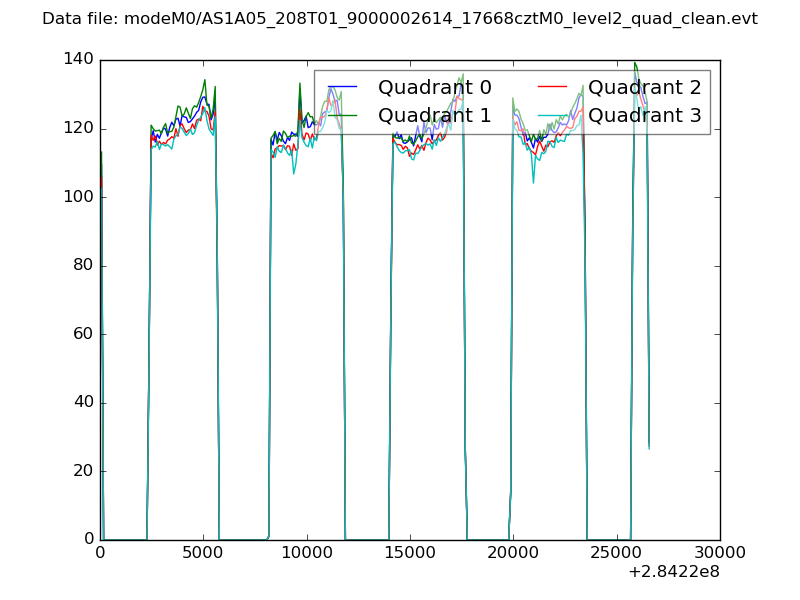
Task: Click the 140 y-axis tick label
Action: click(x=80, y=60)
